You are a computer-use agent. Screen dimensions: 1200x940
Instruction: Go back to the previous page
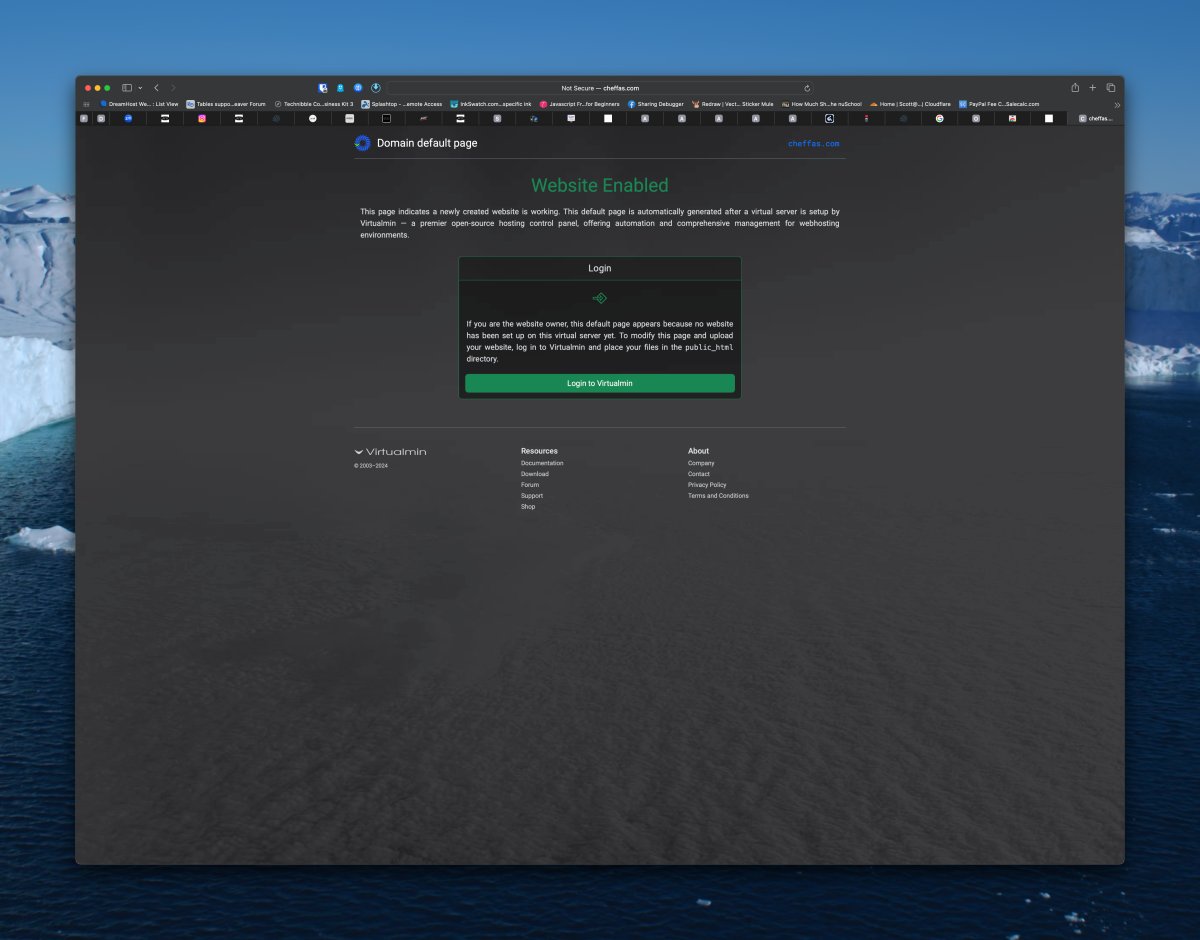coord(156,88)
